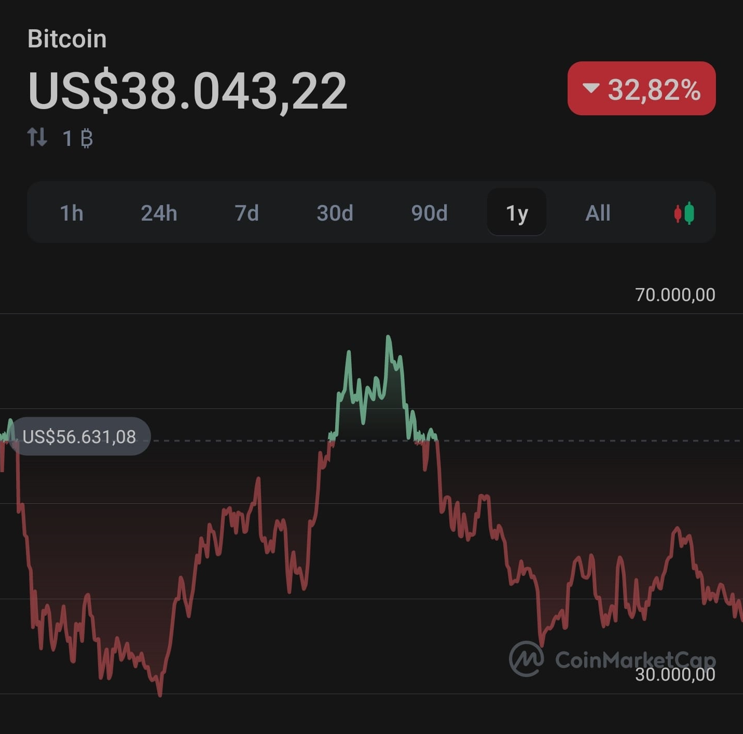The height and width of the screenshot is (734, 743).
Task: Tap the green peak of the chart
Action: click(x=388, y=340)
